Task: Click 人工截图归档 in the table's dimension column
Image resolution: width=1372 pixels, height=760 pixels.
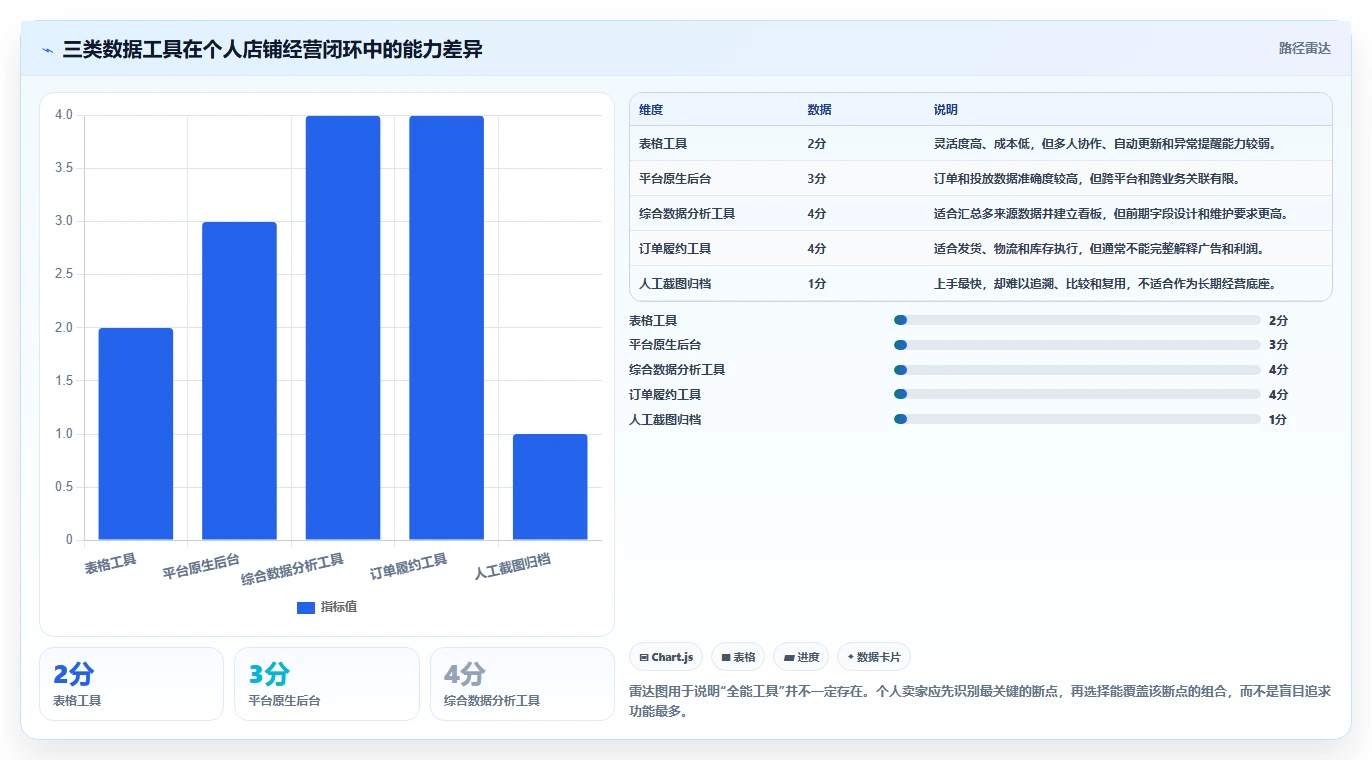Action: [x=675, y=284]
